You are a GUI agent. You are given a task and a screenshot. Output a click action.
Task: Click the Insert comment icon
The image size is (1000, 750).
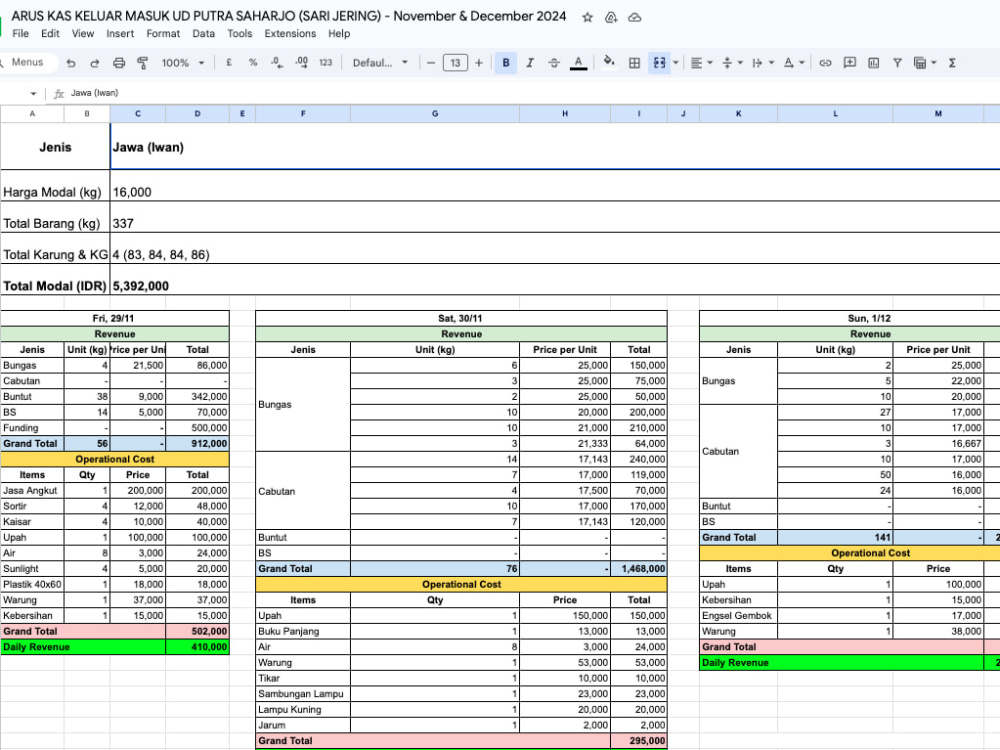(849, 62)
